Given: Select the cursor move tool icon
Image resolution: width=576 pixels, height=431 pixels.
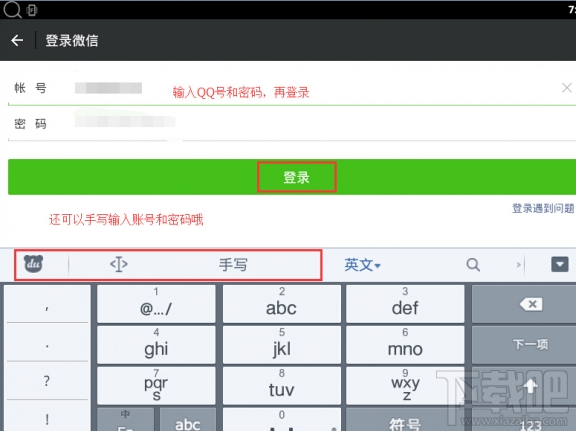Looking at the screenshot, I should pyautogui.click(x=119, y=264).
